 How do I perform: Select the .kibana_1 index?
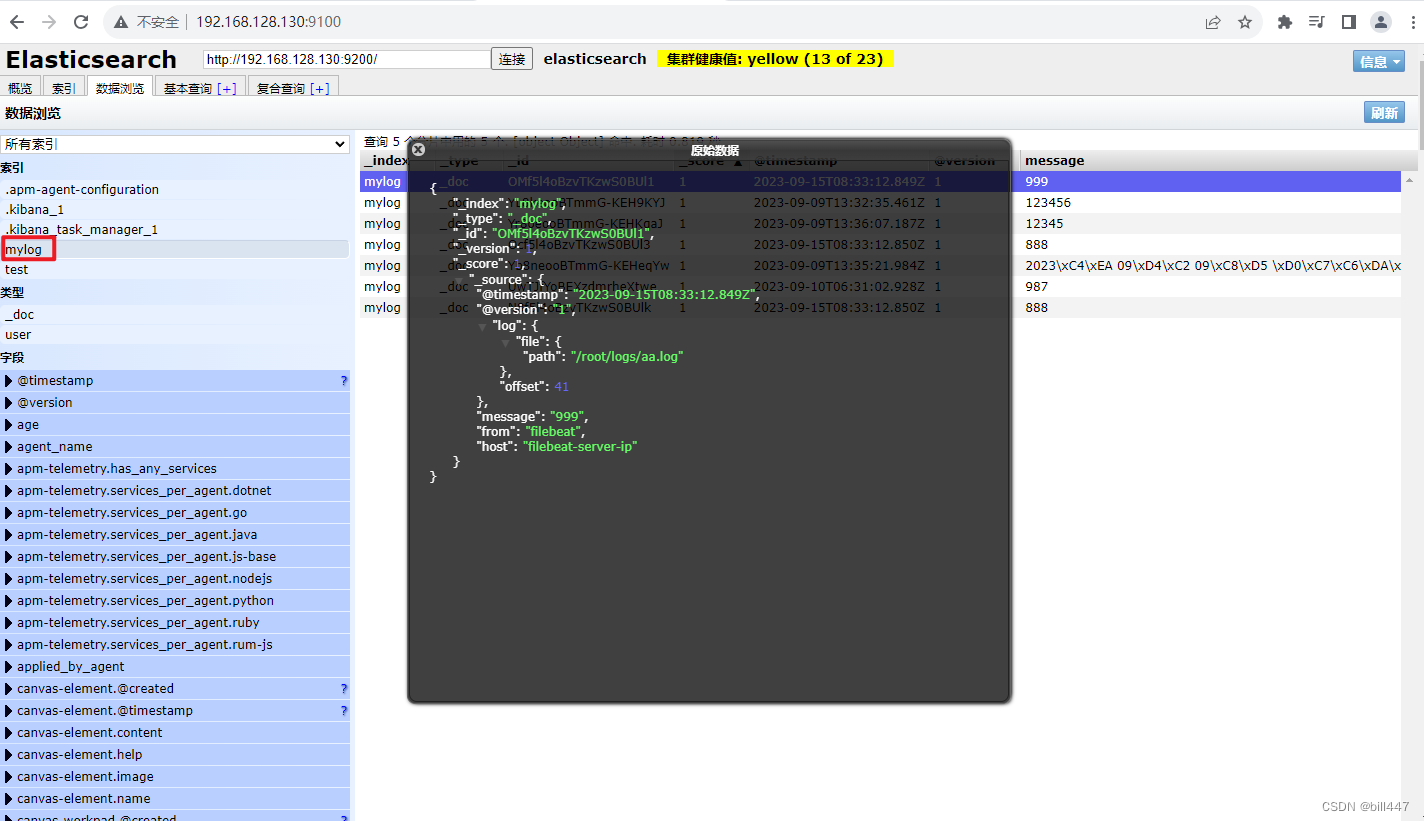tap(175, 209)
